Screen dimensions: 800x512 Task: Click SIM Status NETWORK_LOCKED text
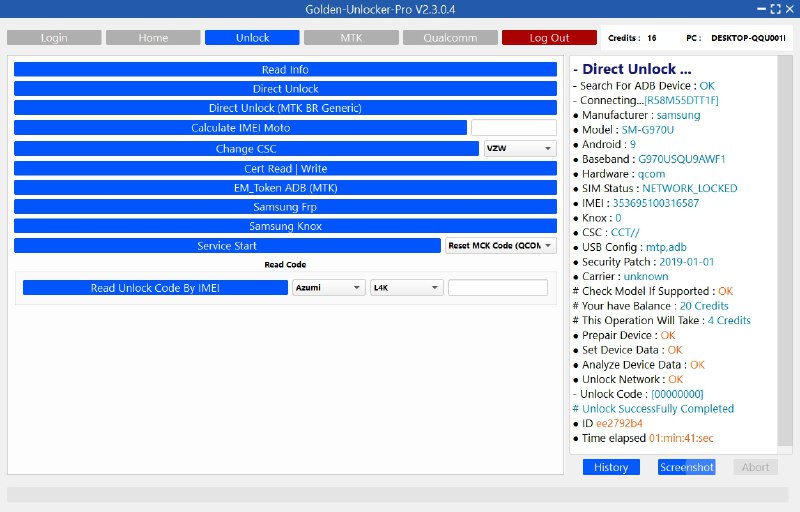(x=689, y=188)
